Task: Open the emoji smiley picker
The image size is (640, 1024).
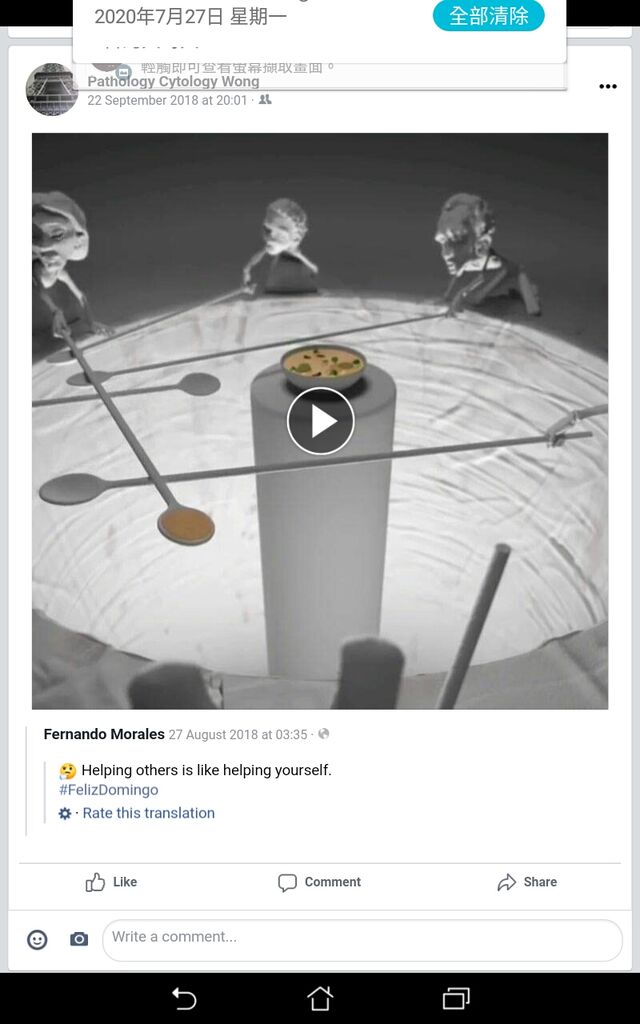Action: point(37,940)
